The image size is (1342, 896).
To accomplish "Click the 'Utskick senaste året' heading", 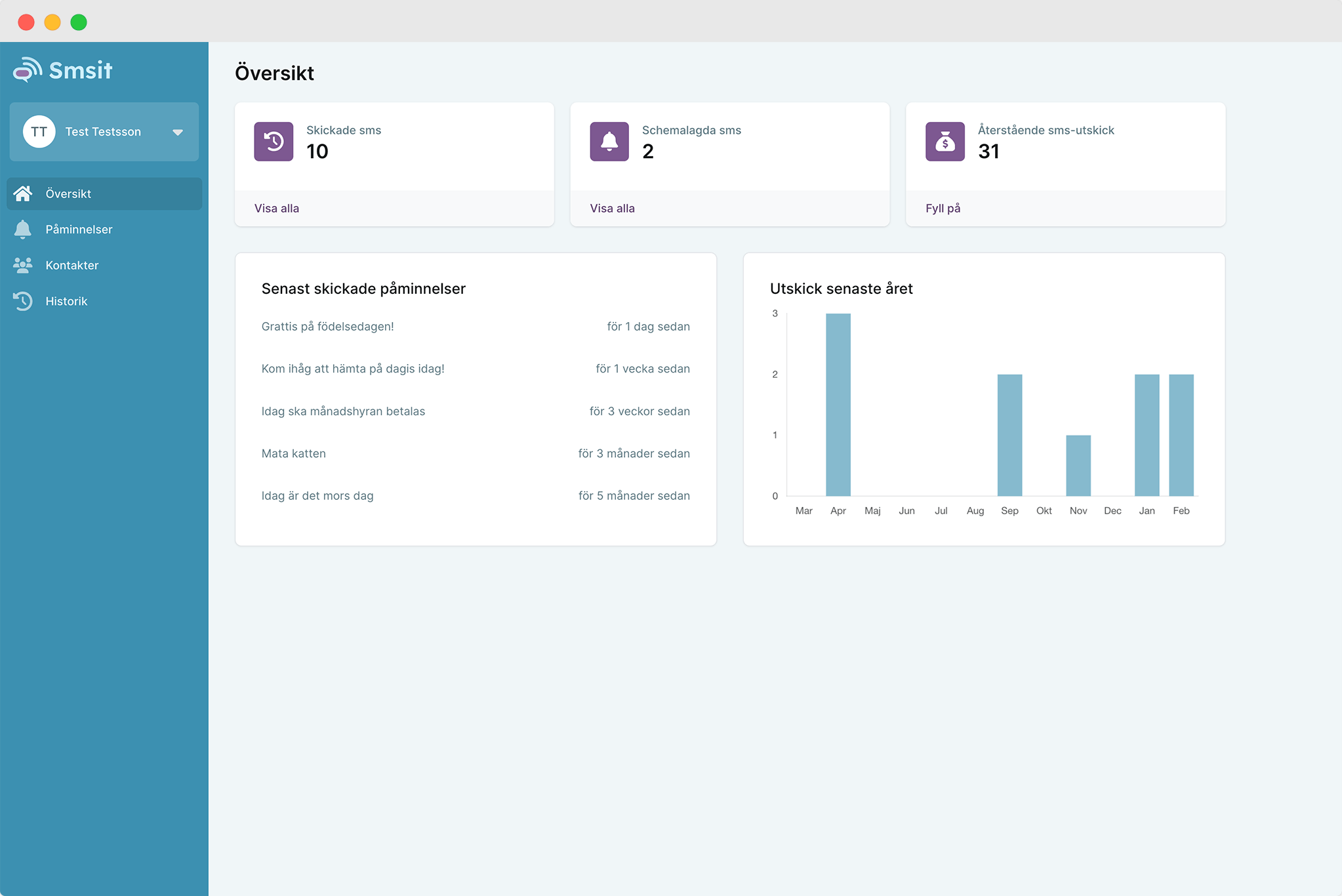I will pyautogui.click(x=842, y=289).
